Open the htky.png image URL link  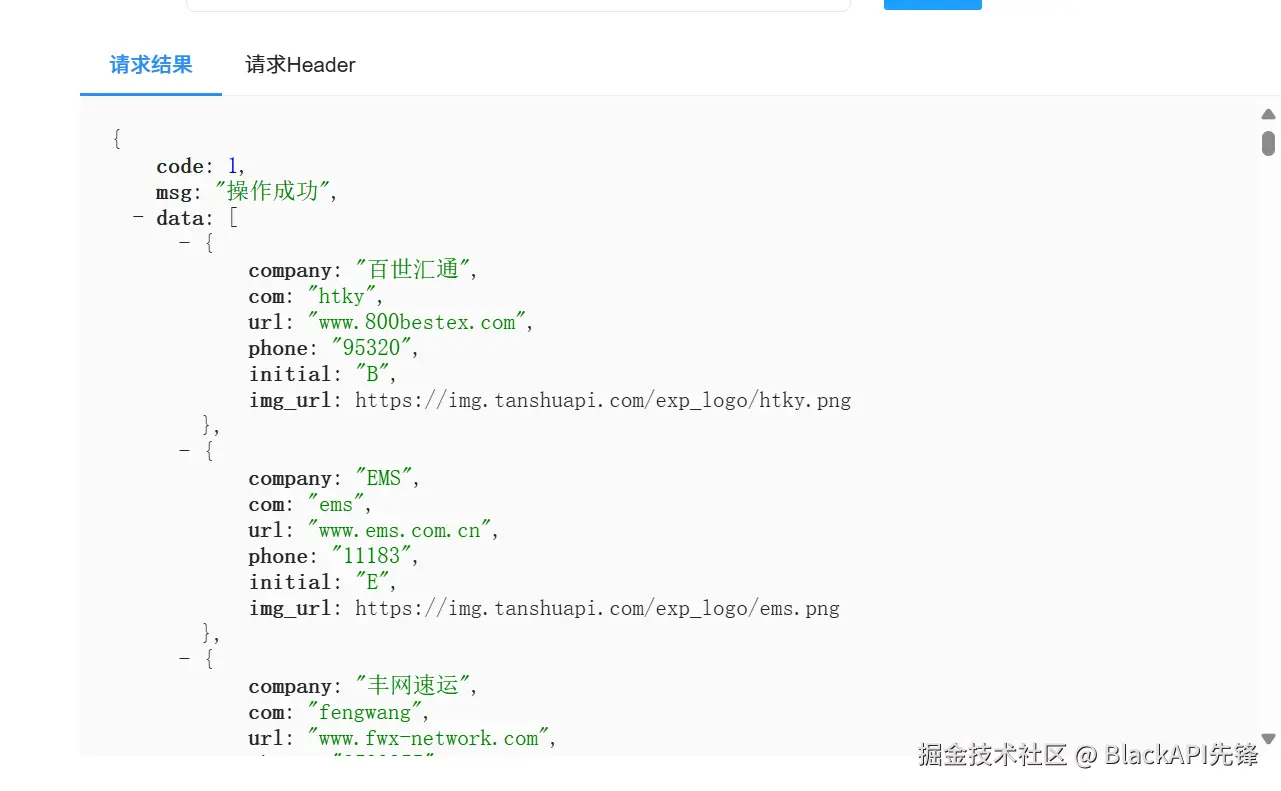(603, 401)
